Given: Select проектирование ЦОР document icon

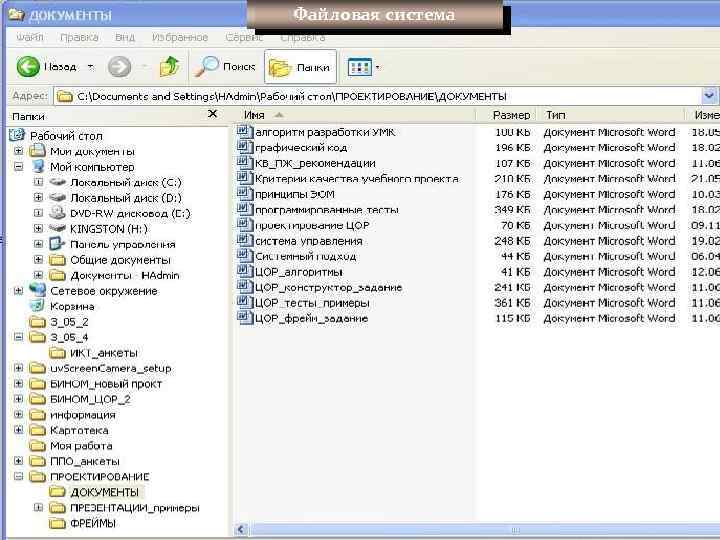Looking at the screenshot, I should [x=245, y=225].
